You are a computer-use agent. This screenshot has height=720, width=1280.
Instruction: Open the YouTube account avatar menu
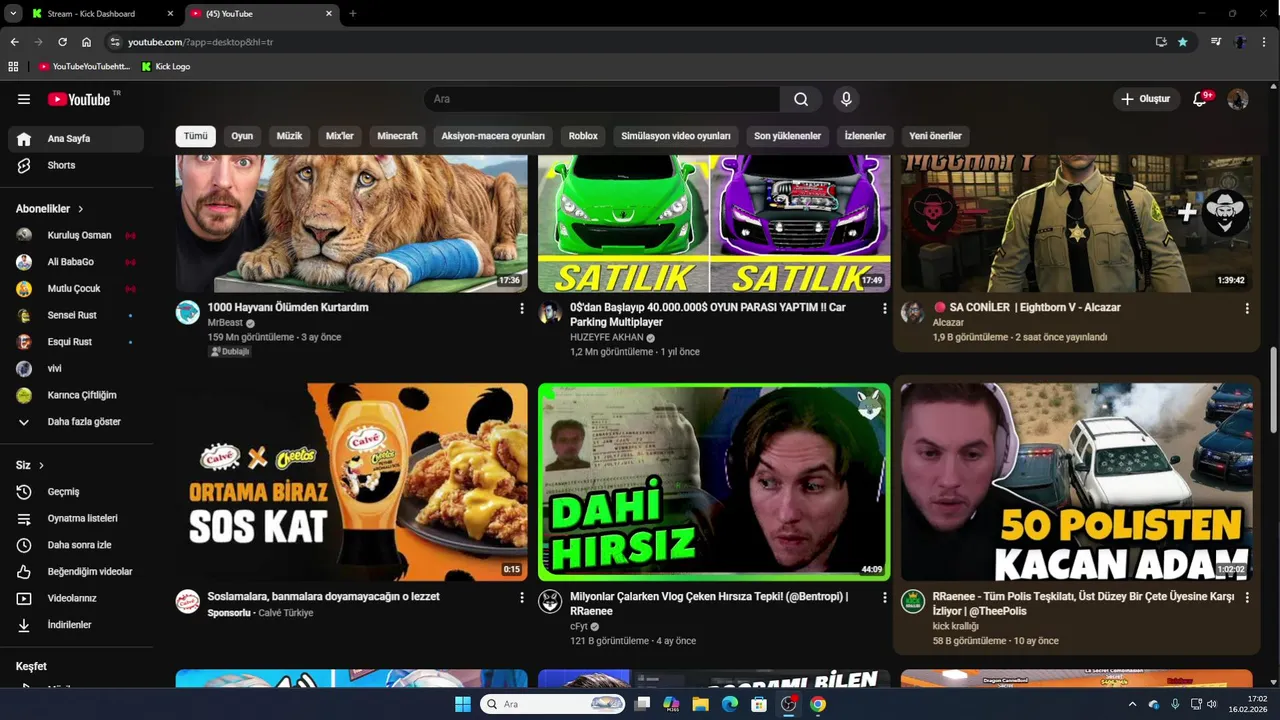(1238, 99)
